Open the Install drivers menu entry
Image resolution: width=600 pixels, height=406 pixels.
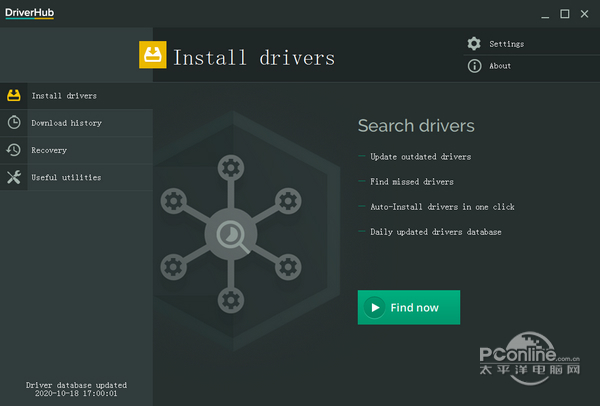[x=77, y=96]
